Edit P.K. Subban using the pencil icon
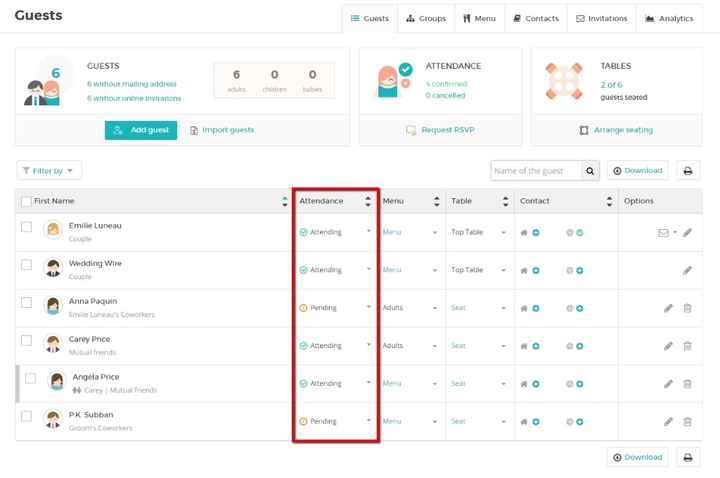 [668, 422]
